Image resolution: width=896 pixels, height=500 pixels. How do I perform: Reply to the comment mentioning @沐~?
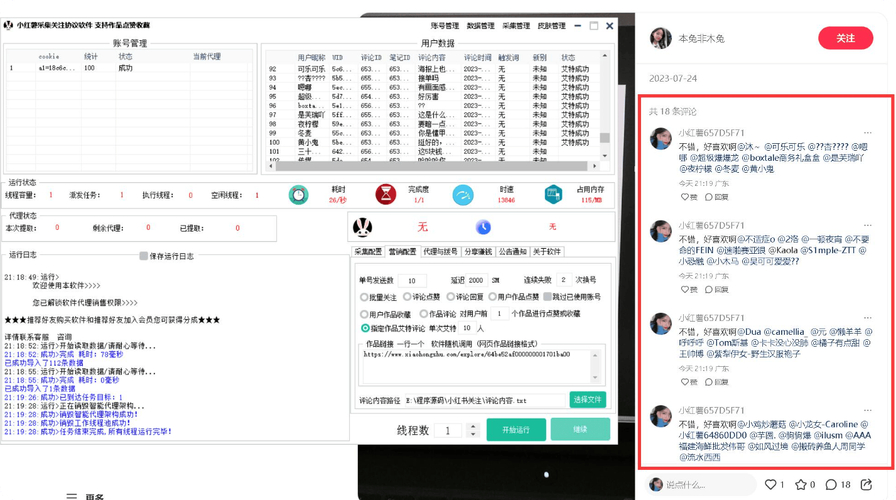pos(717,197)
